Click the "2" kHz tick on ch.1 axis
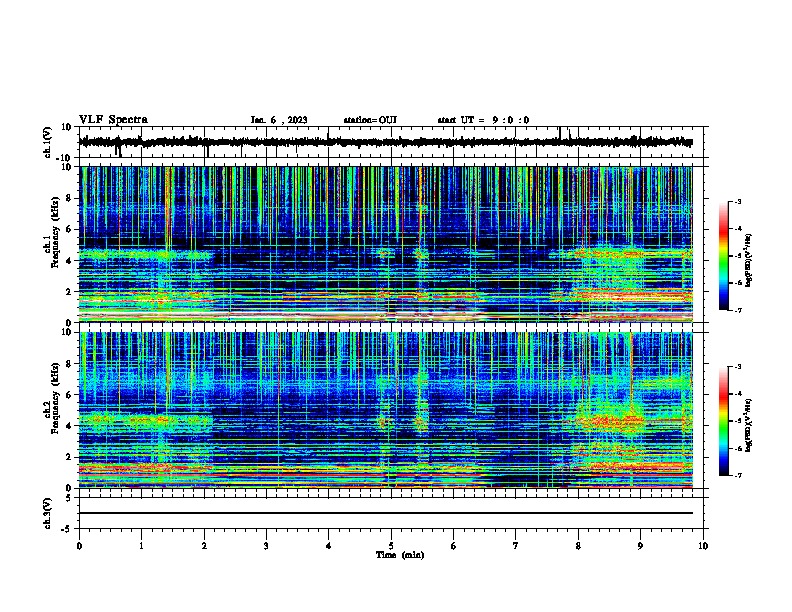Screen dimensions: 792x612 coord(69,292)
